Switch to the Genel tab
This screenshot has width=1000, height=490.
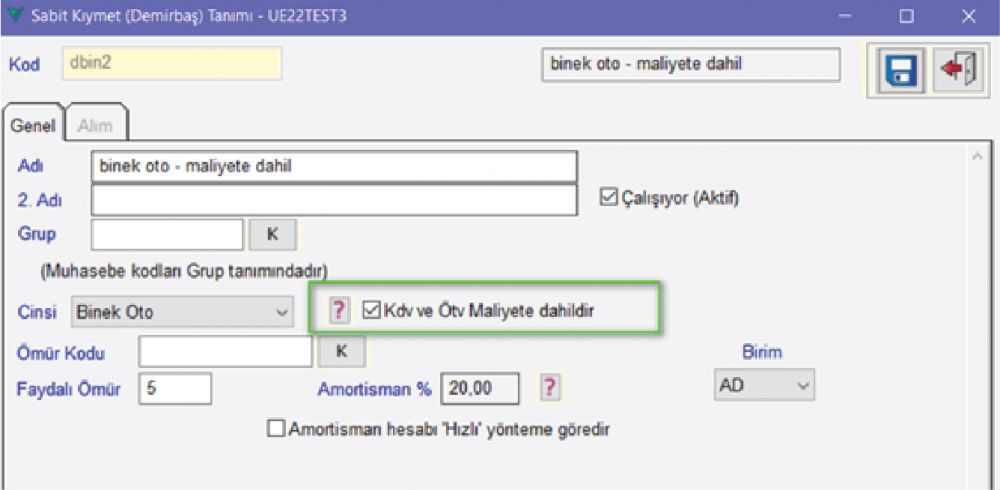33,125
